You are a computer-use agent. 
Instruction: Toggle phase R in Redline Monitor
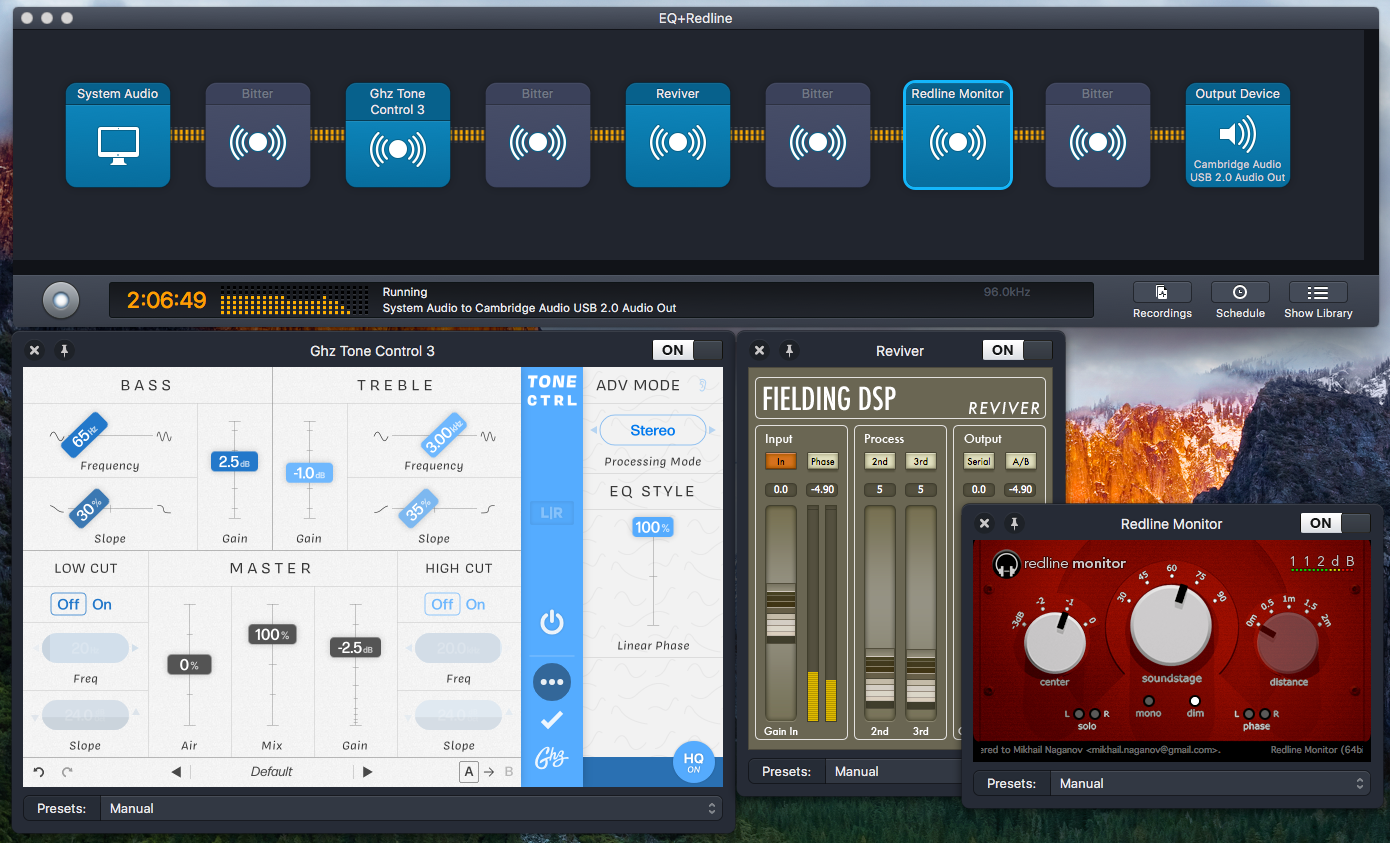click(1265, 714)
